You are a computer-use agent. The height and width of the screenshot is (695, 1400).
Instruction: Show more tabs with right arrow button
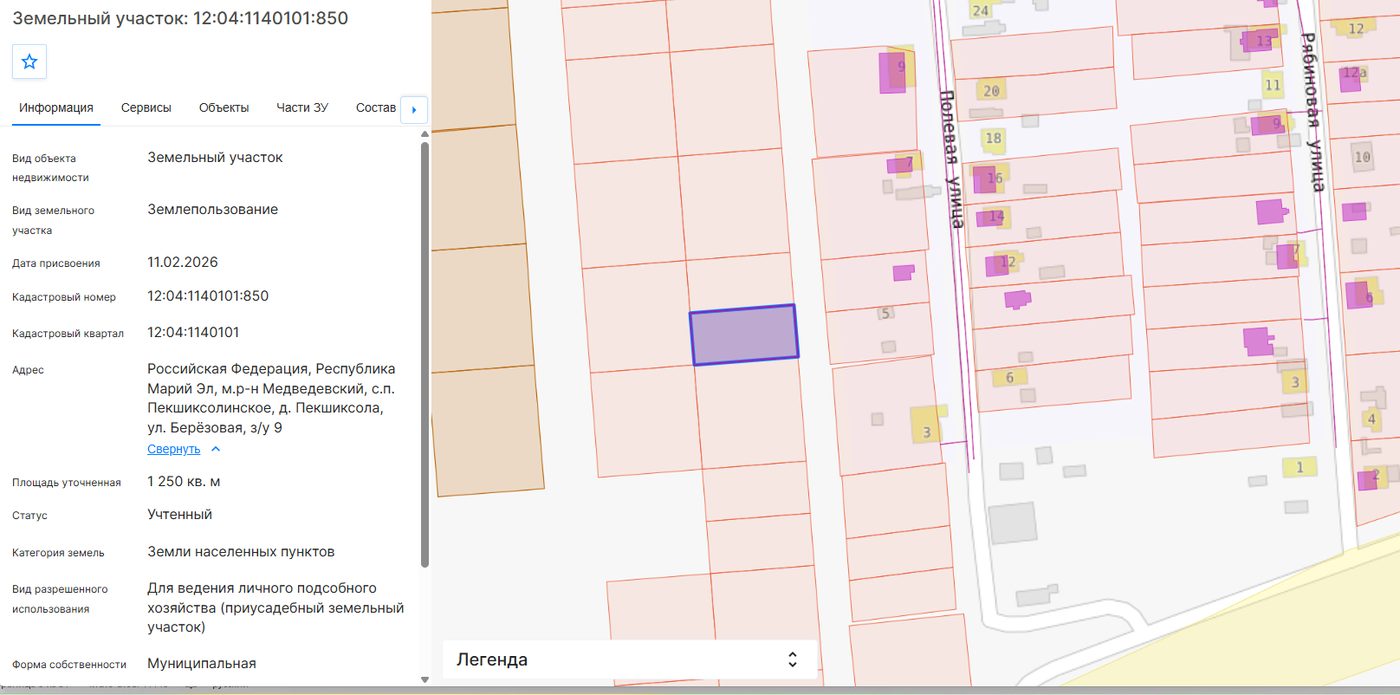tap(414, 109)
